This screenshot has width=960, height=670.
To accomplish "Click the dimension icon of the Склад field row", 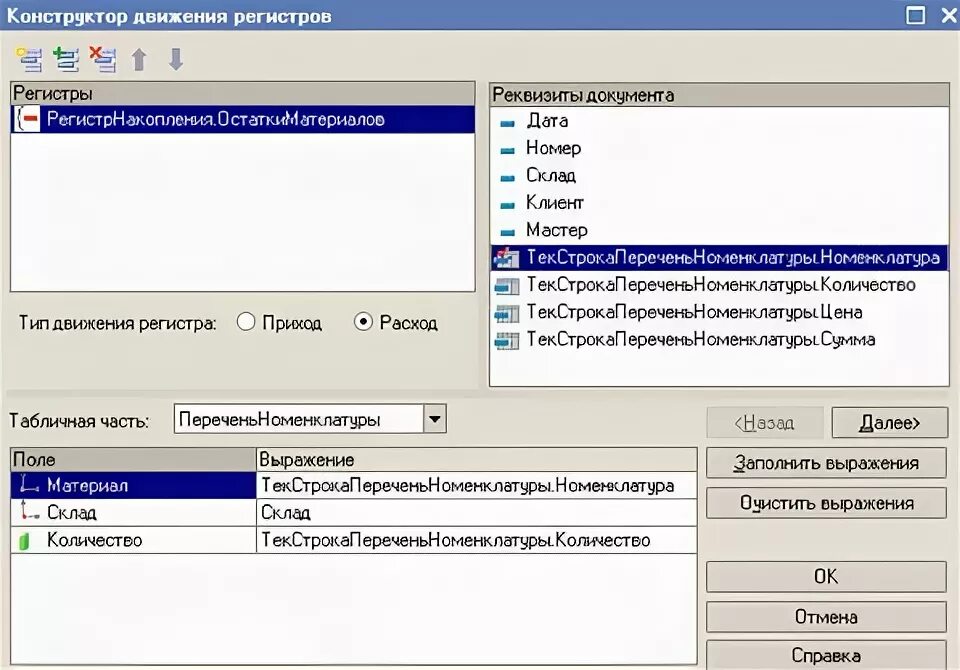I will (x=28, y=511).
